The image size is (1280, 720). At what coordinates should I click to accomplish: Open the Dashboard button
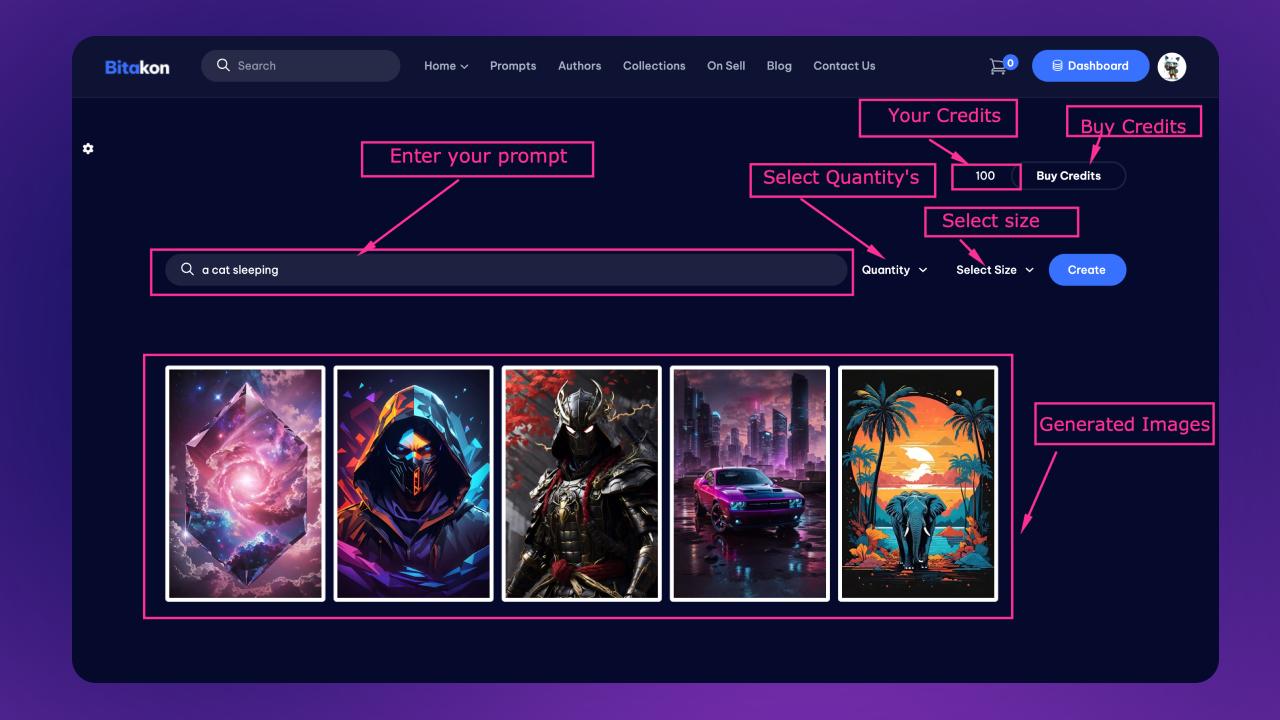click(1090, 66)
